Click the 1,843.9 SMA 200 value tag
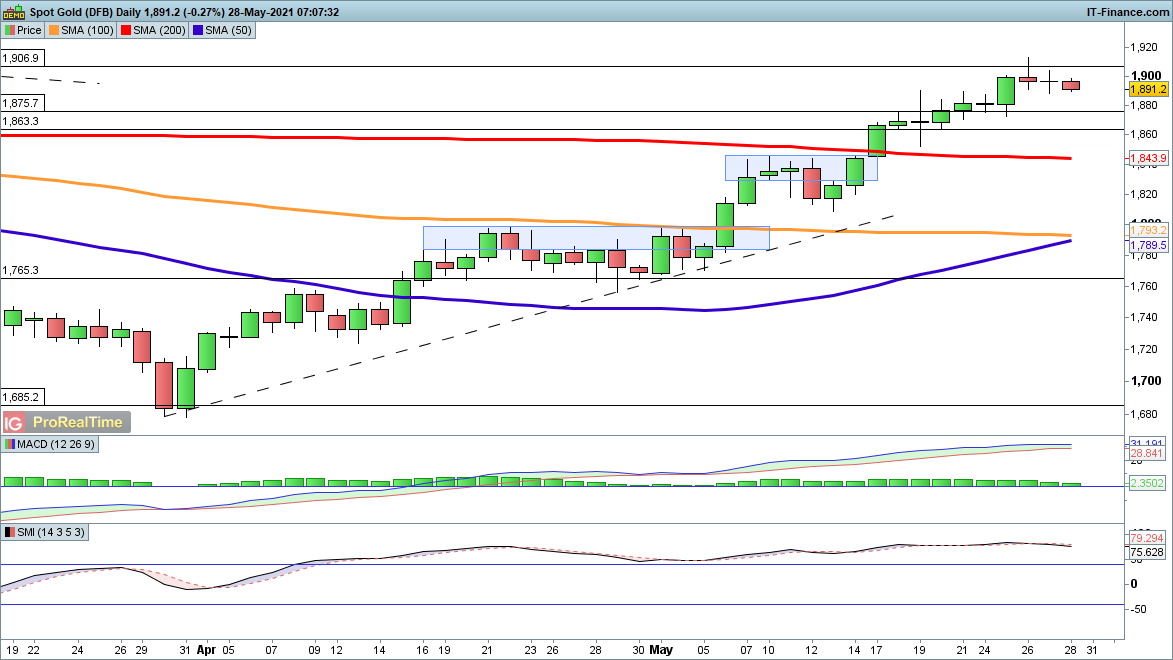 1147,159
